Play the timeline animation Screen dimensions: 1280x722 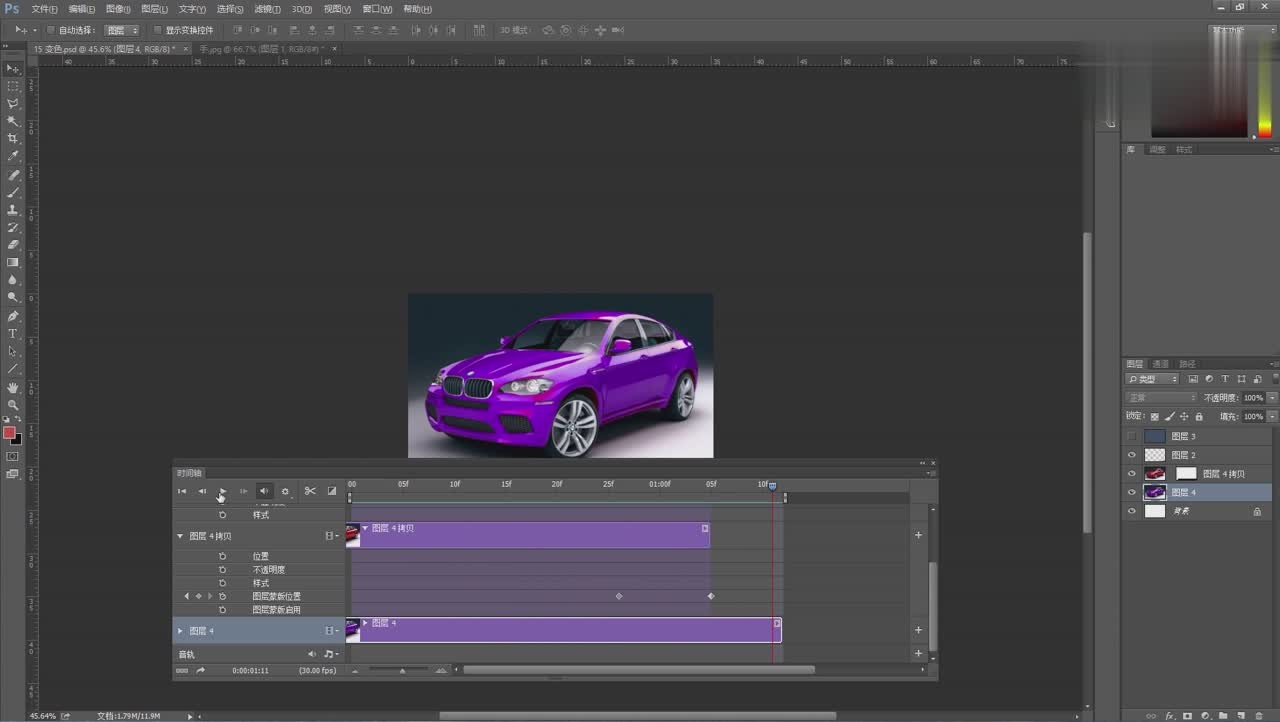(x=222, y=491)
